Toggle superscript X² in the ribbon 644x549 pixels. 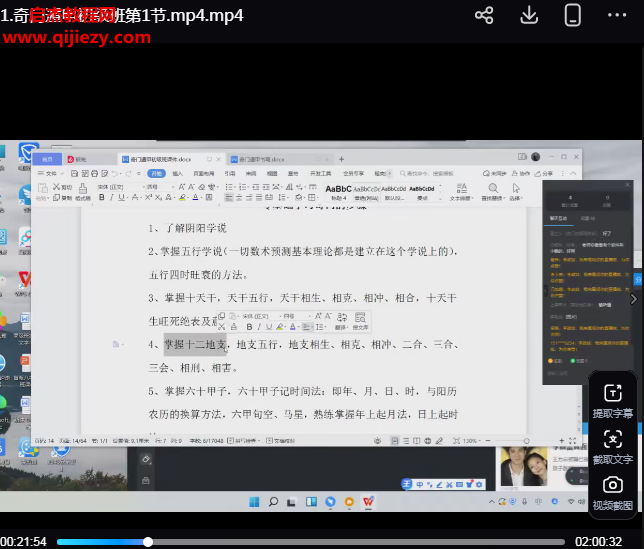148,198
